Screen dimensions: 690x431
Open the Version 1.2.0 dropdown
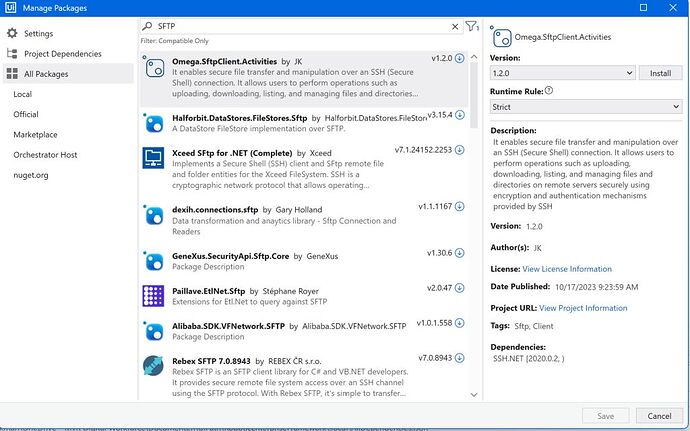(562, 73)
